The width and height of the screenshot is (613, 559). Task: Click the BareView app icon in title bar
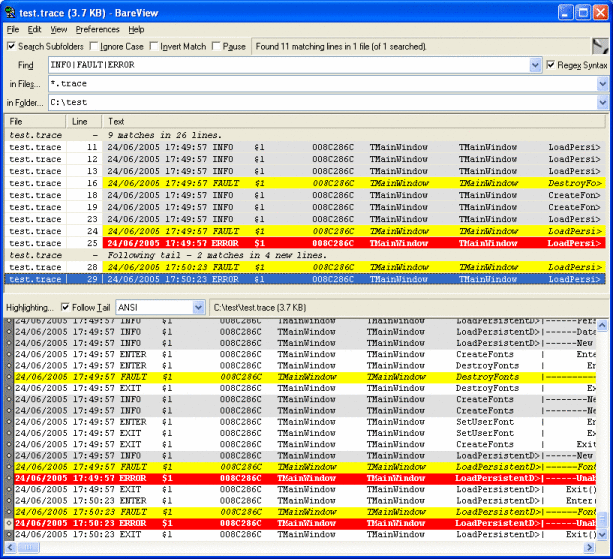(10, 11)
